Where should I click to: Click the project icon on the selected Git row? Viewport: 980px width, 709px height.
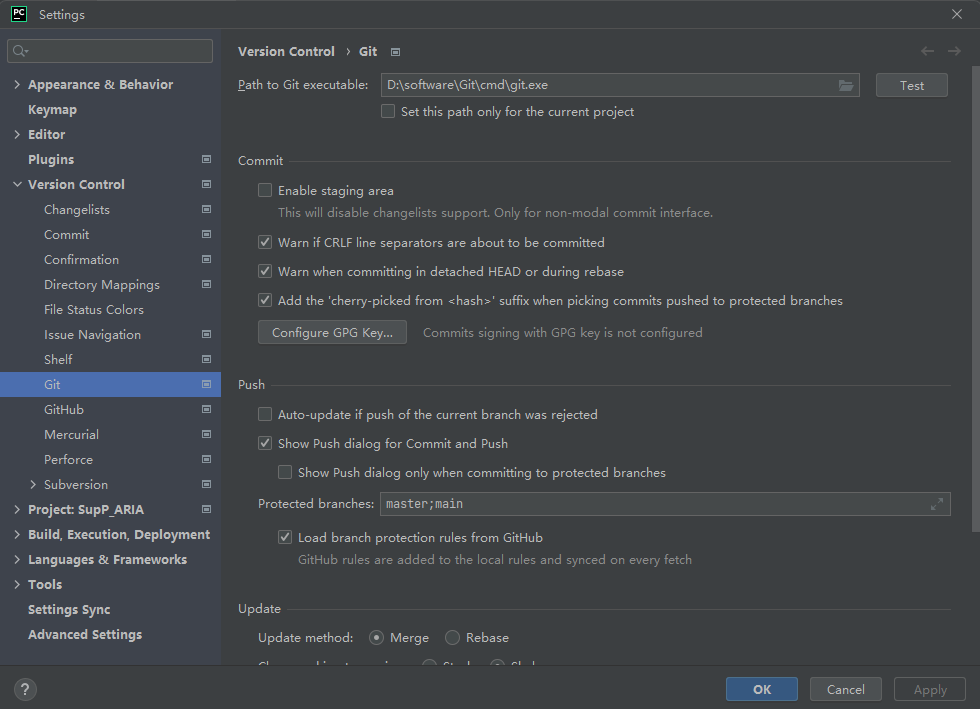[x=206, y=385]
